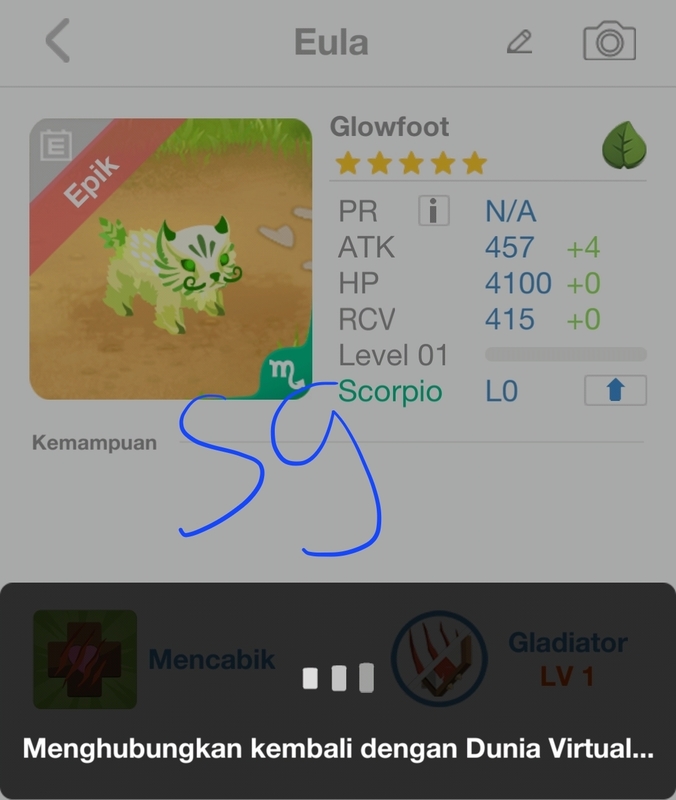The height and width of the screenshot is (800, 676).
Task: Tap the Scorpio zodiac symbol badge
Action: pos(287,373)
